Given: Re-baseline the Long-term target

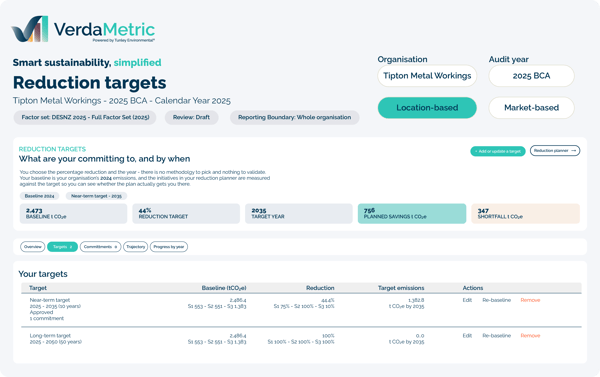Looking at the screenshot, I should 497,336.
